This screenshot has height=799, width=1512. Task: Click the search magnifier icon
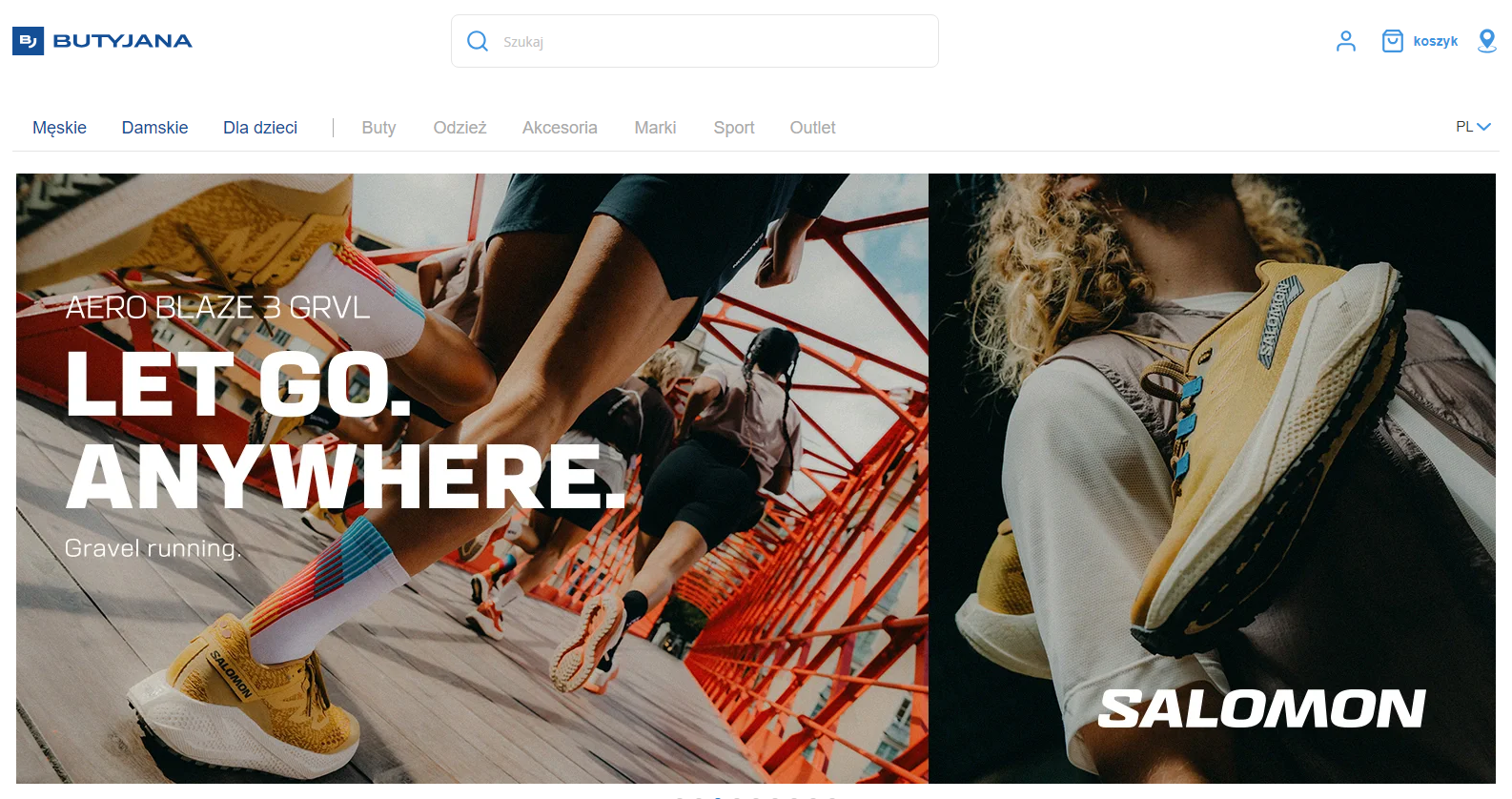click(478, 41)
